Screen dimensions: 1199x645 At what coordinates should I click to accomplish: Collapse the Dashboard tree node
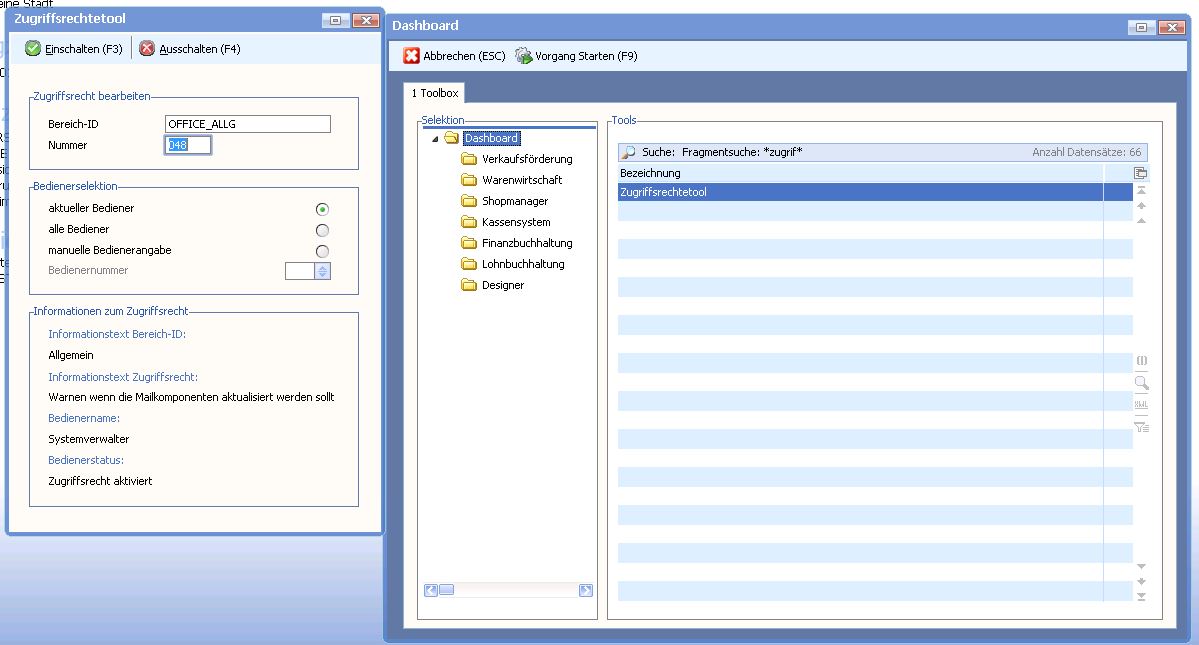click(435, 139)
